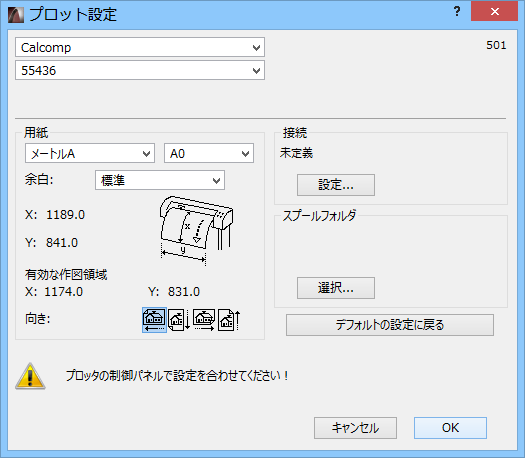Click the question mark help button
The image size is (525, 458).
(457, 12)
